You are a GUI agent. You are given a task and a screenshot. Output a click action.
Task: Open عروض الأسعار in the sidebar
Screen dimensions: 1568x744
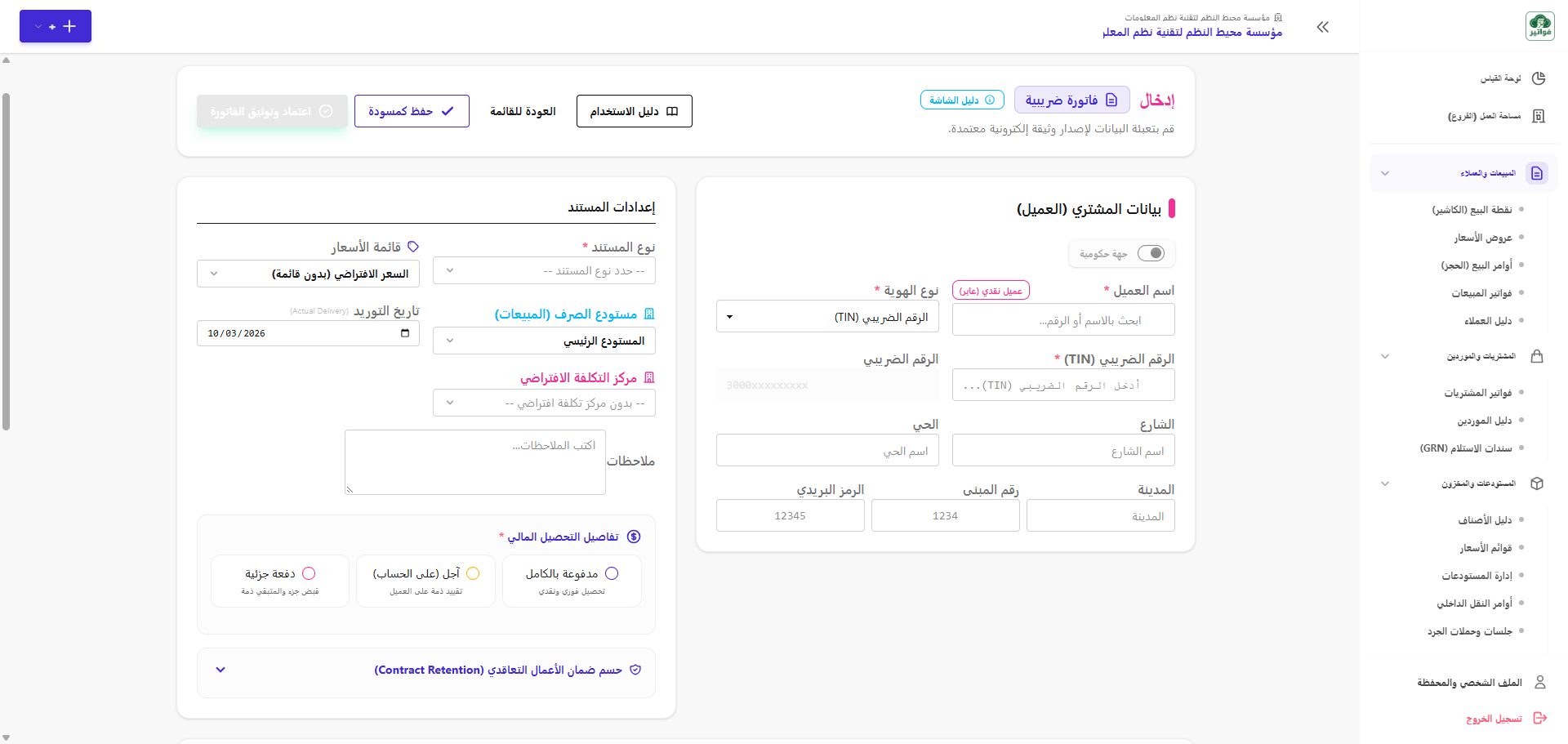tap(1483, 238)
